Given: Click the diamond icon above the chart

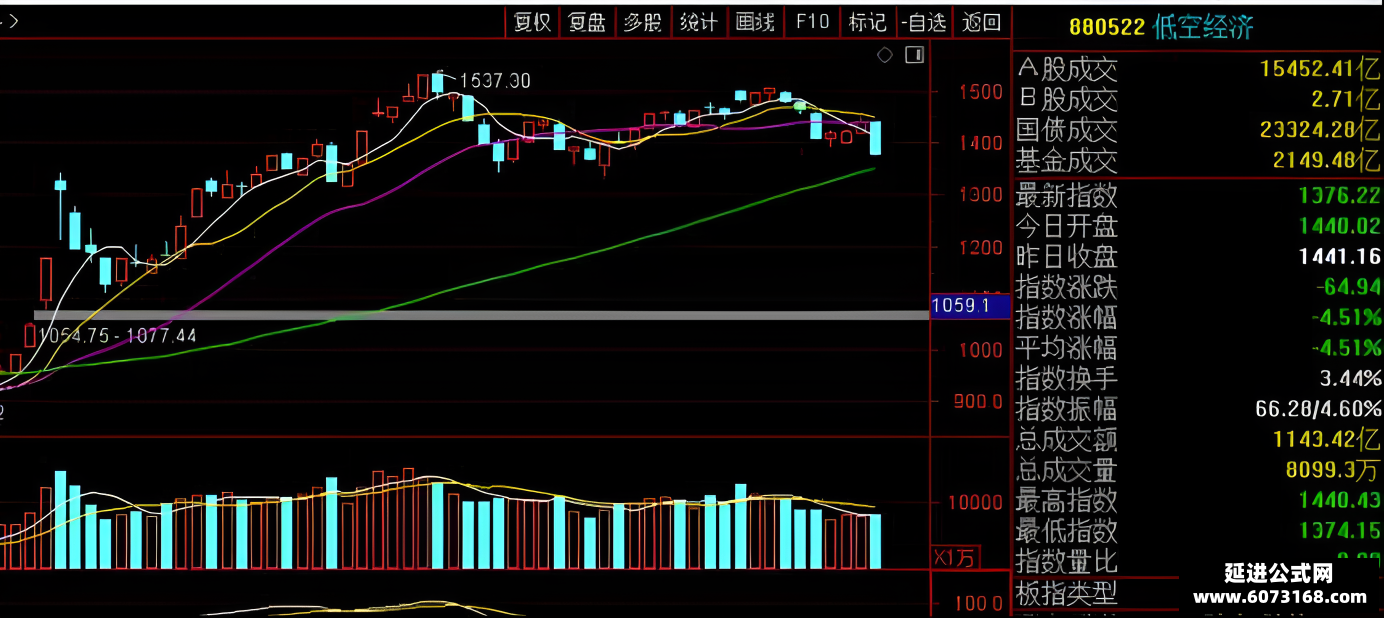Looking at the screenshot, I should click(x=885, y=55).
